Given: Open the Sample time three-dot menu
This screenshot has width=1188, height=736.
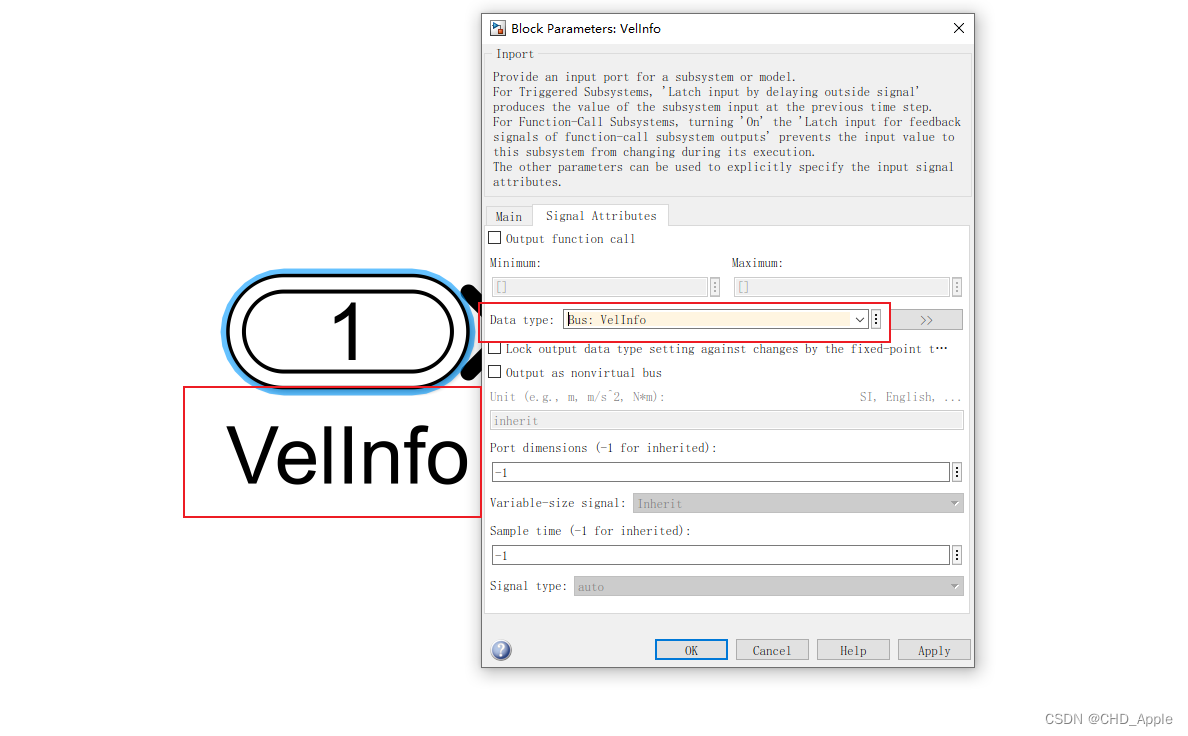Looking at the screenshot, I should click(x=957, y=556).
